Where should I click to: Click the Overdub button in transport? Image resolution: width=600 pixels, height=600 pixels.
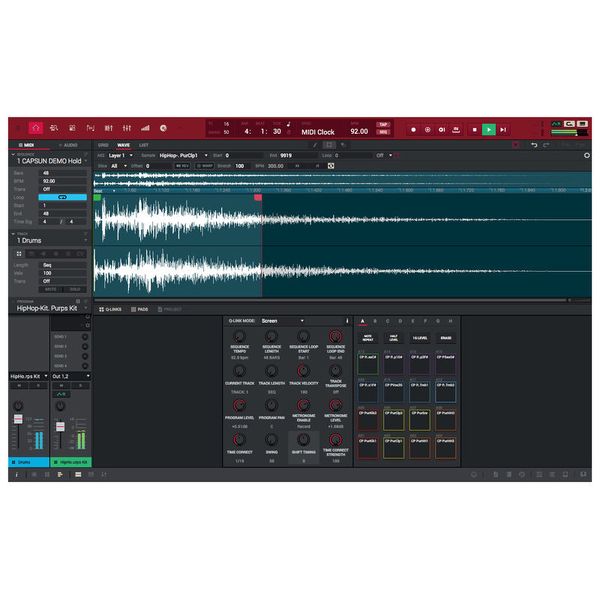427,130
